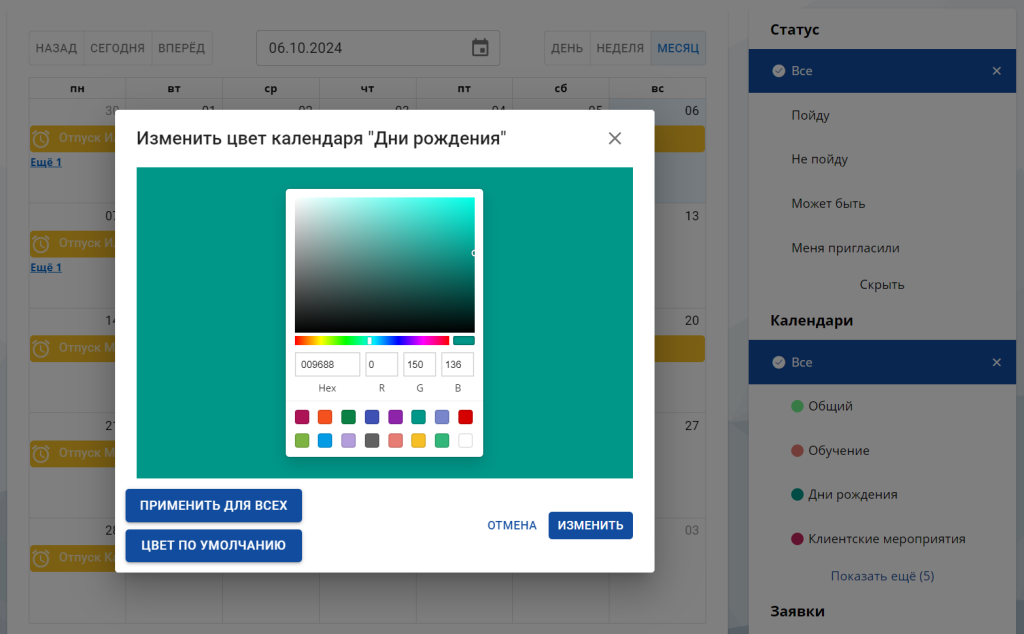Close the calendar color change dialog

[x=615, y=138]
